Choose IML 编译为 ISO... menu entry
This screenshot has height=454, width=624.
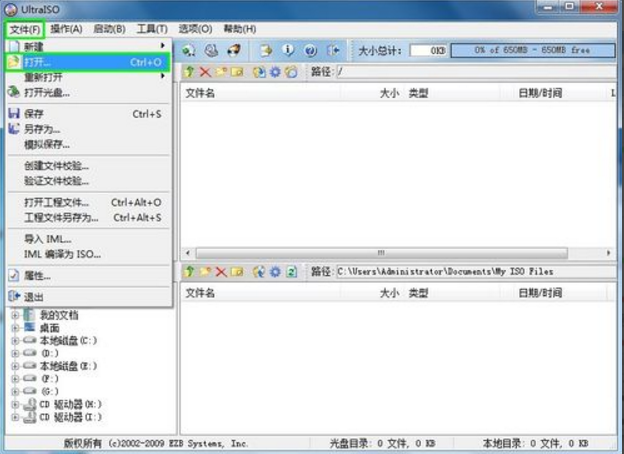tap(89, 254)
